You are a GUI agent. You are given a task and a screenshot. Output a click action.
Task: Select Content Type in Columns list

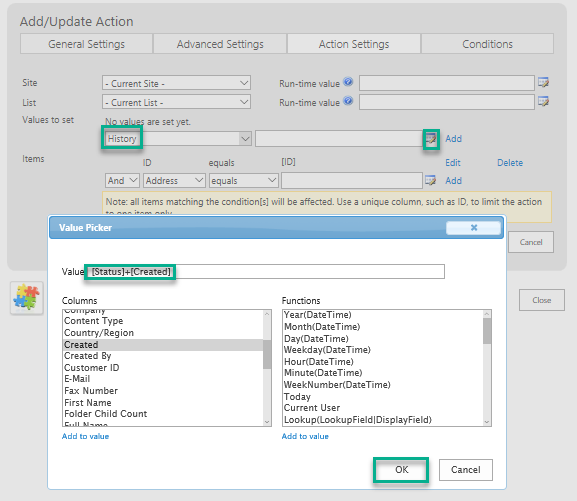tap(163, 321)
